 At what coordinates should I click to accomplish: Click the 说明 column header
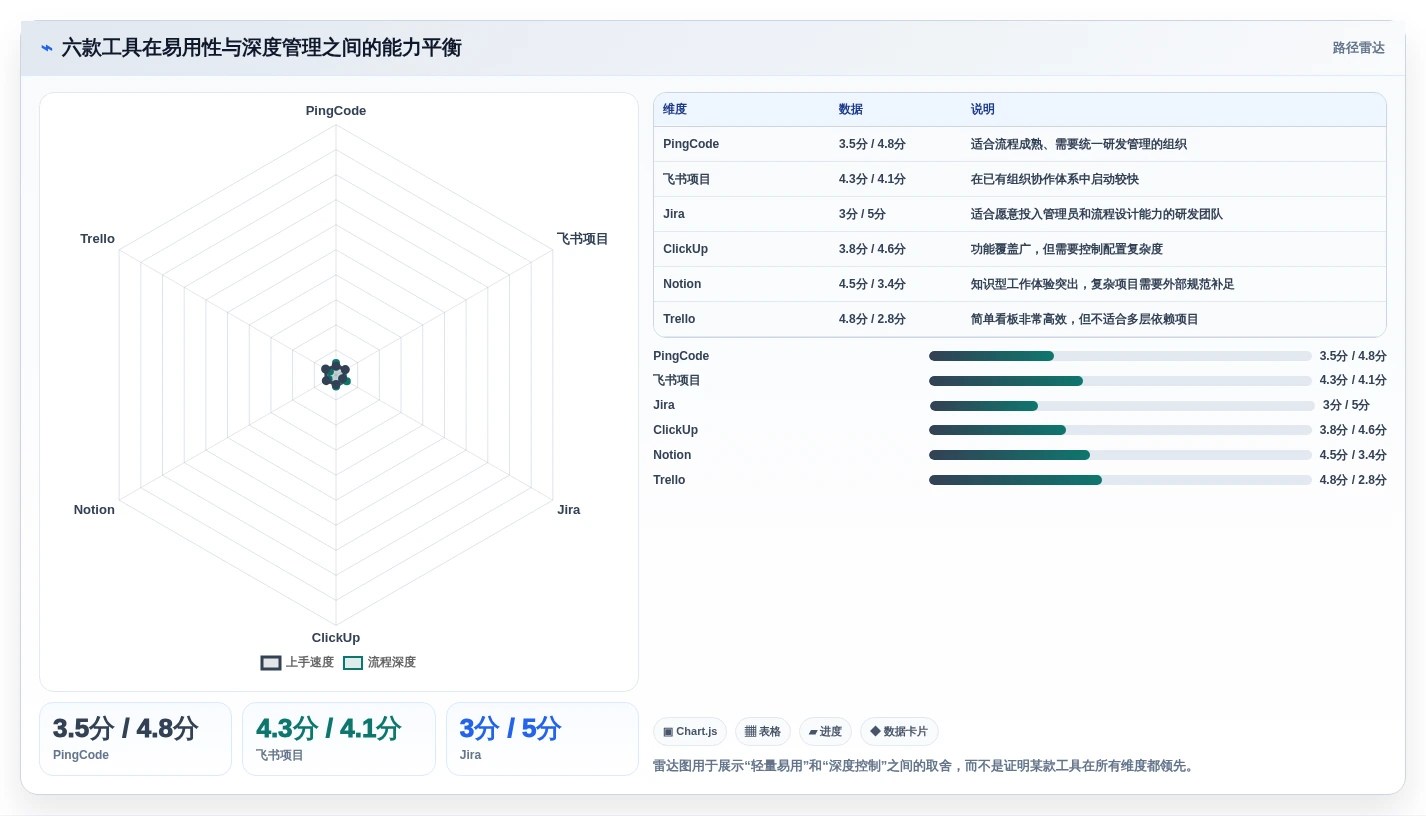click(x=983, y=109)
